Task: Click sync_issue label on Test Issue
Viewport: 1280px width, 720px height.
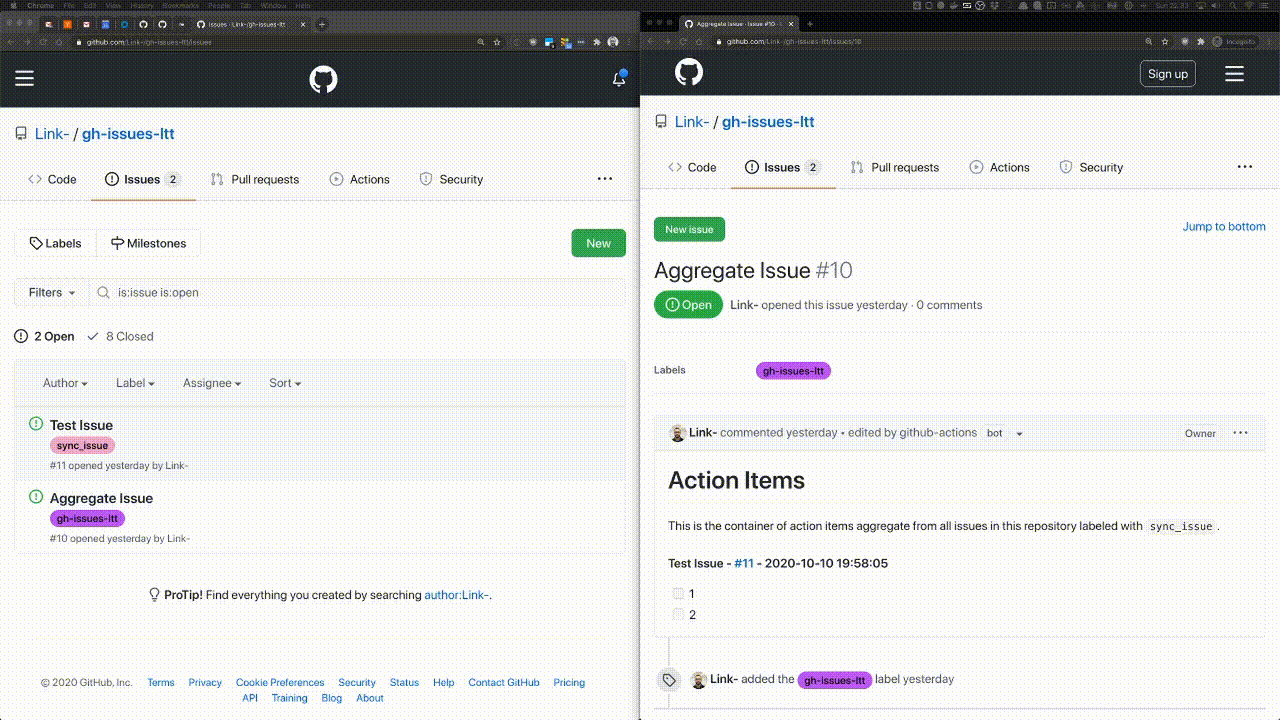Action: (82, 446)
